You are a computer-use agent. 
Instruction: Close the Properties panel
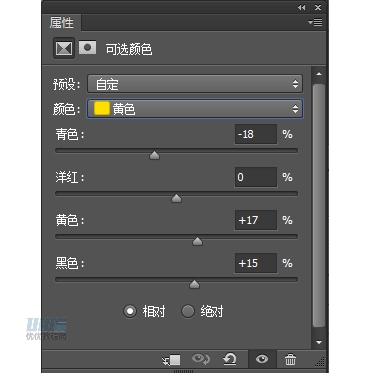[x=318, y=7]
